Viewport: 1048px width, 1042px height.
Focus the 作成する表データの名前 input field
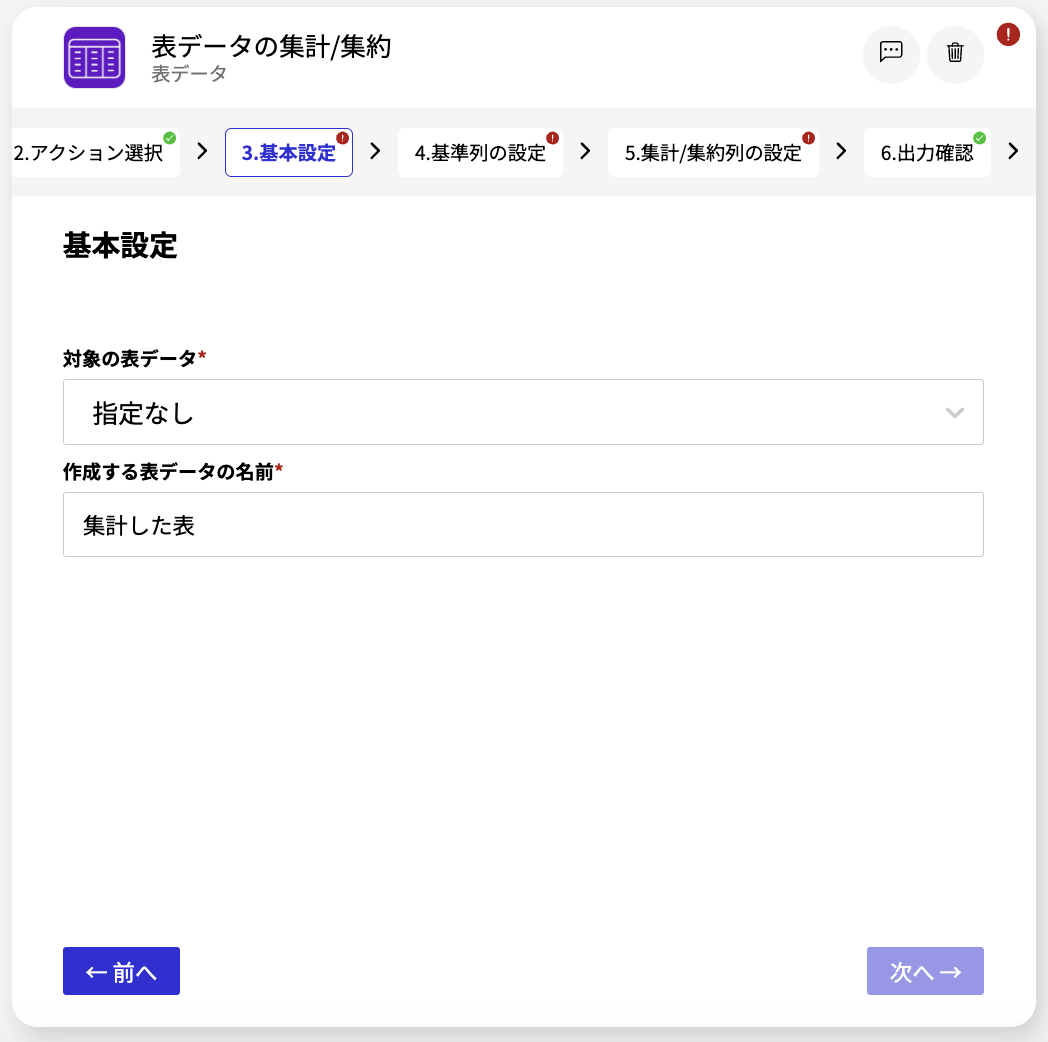[x=523, y=525]
